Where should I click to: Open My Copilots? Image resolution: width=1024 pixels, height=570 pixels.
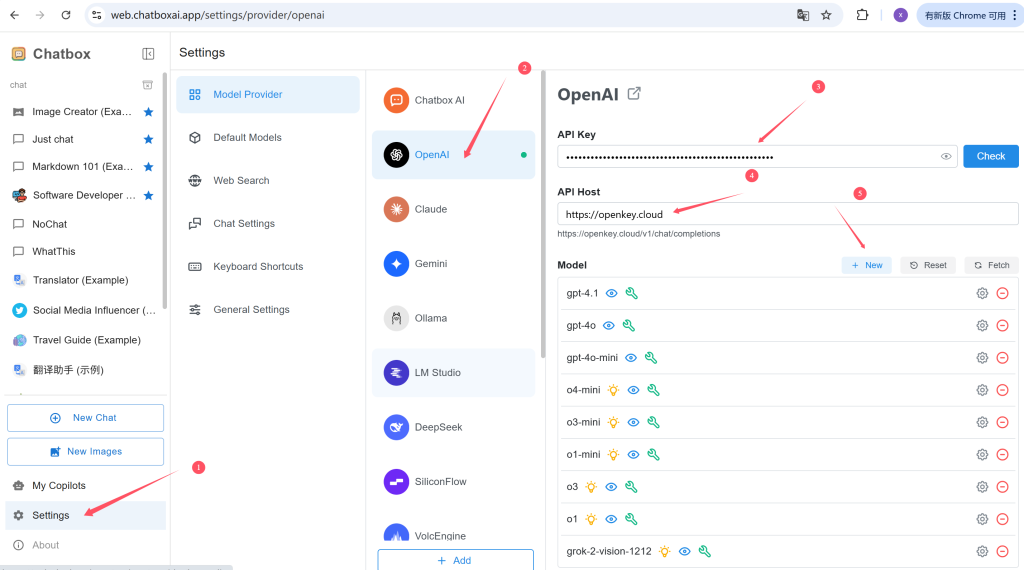point(85,486)
